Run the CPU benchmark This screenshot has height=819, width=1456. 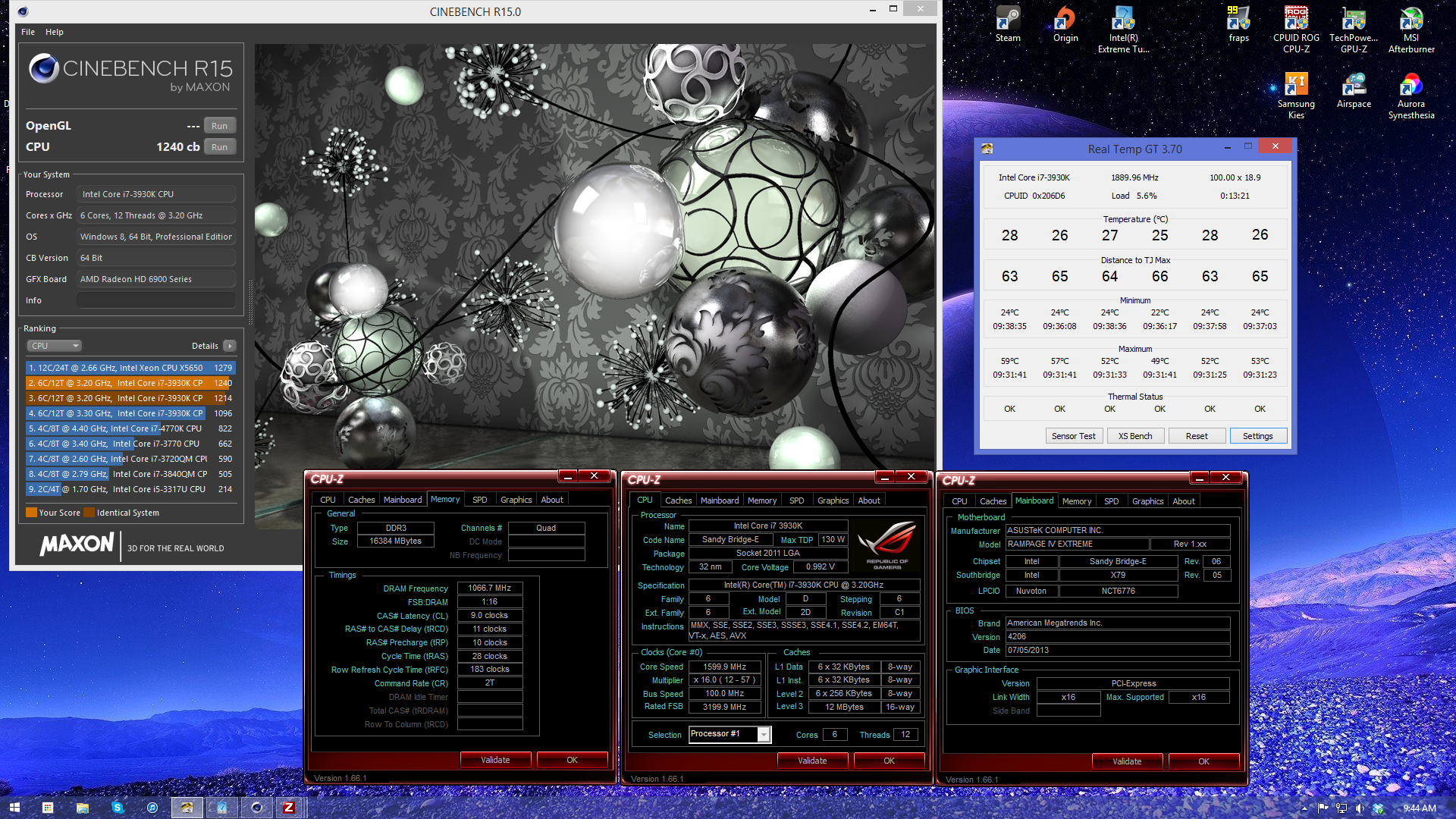[x=220, y=147]
